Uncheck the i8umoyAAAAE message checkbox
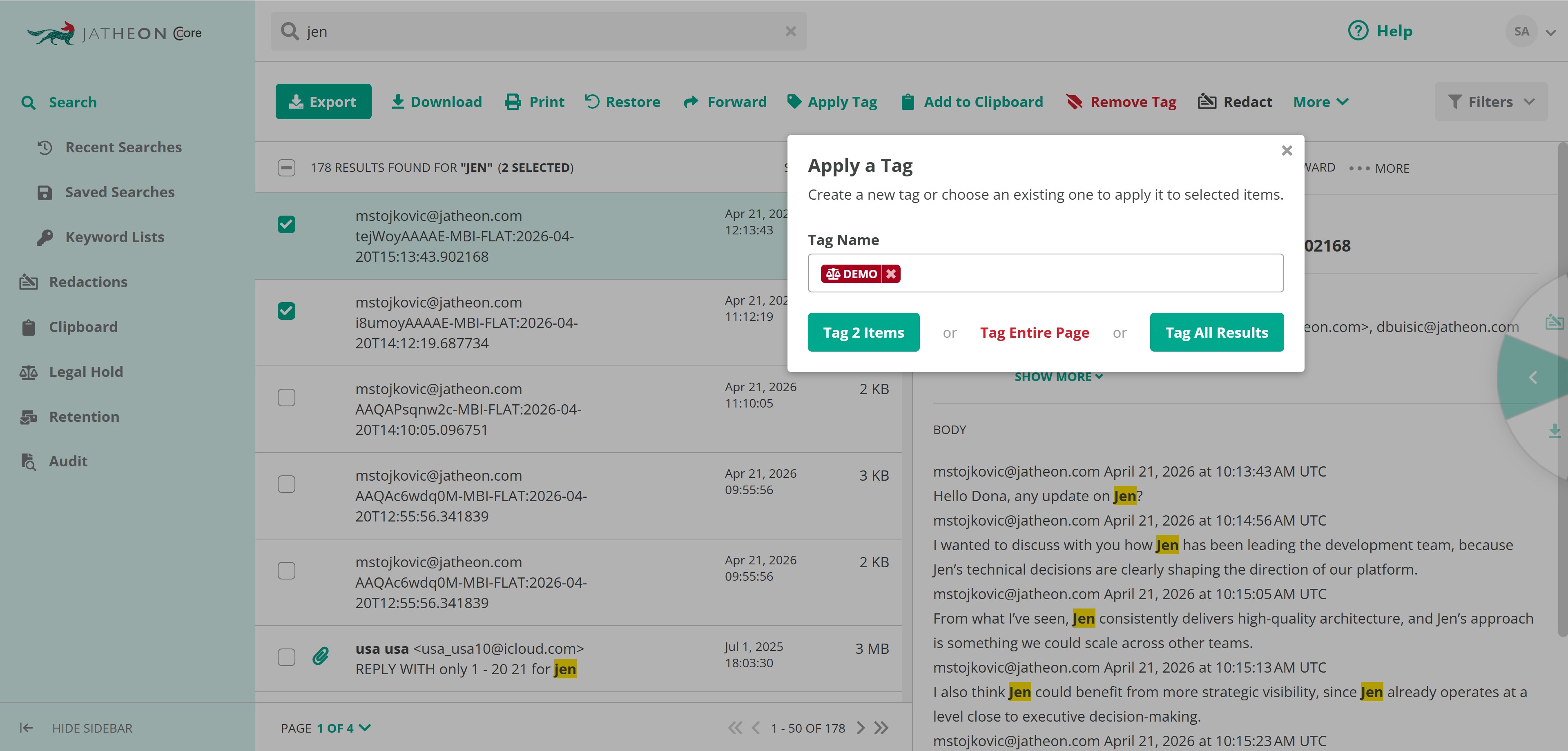The image size is (1568, 751). [x=286, y=311]
